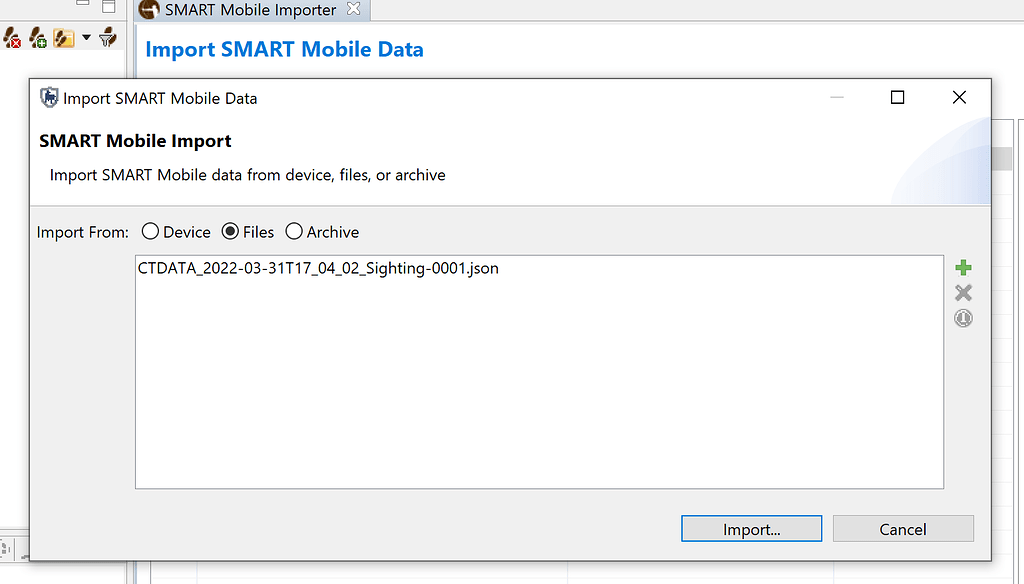Close the Import SMART Mobile Data dialog

click(959, 97)
